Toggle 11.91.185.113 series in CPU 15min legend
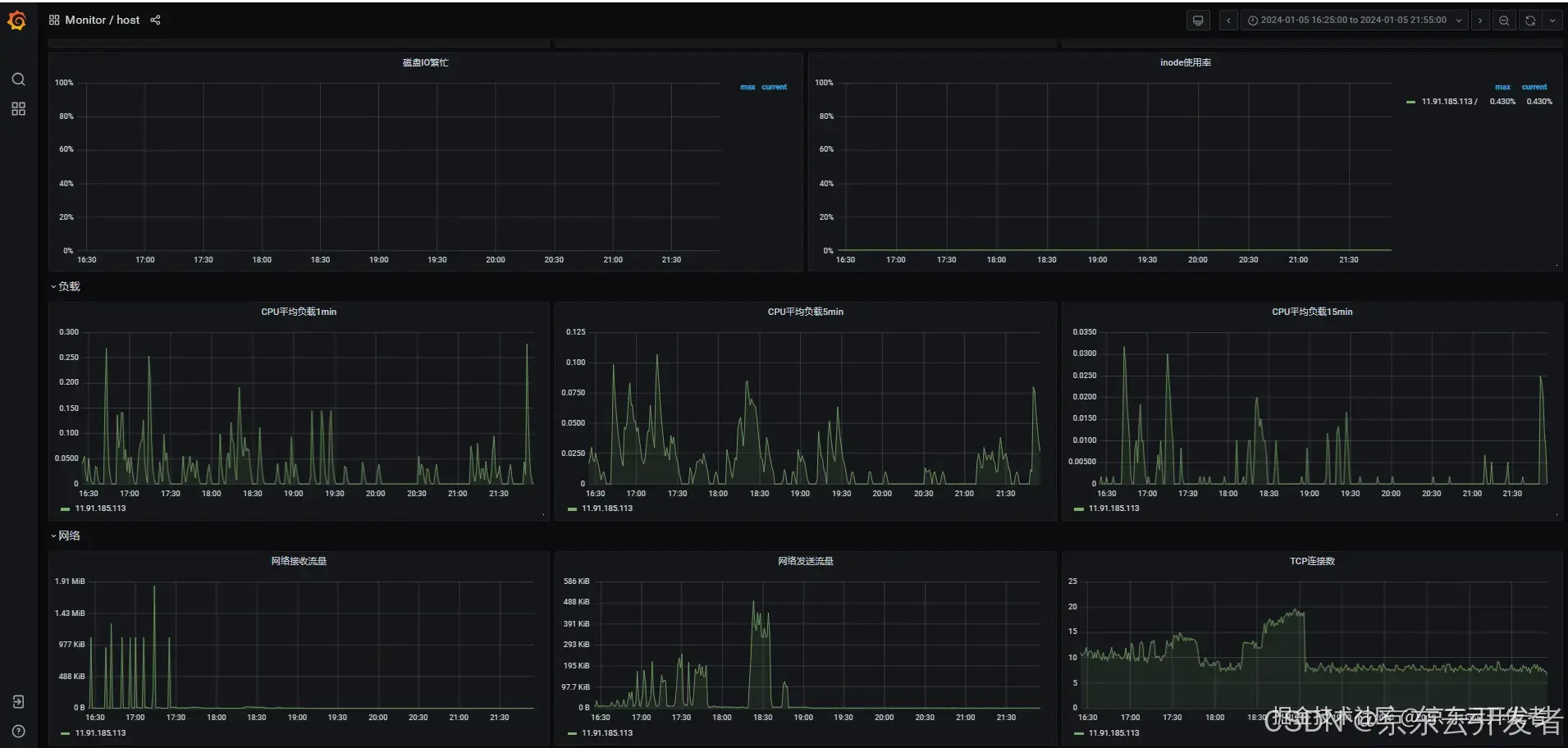Viewport: 1568px width, 748px height. pos(1113,509)
